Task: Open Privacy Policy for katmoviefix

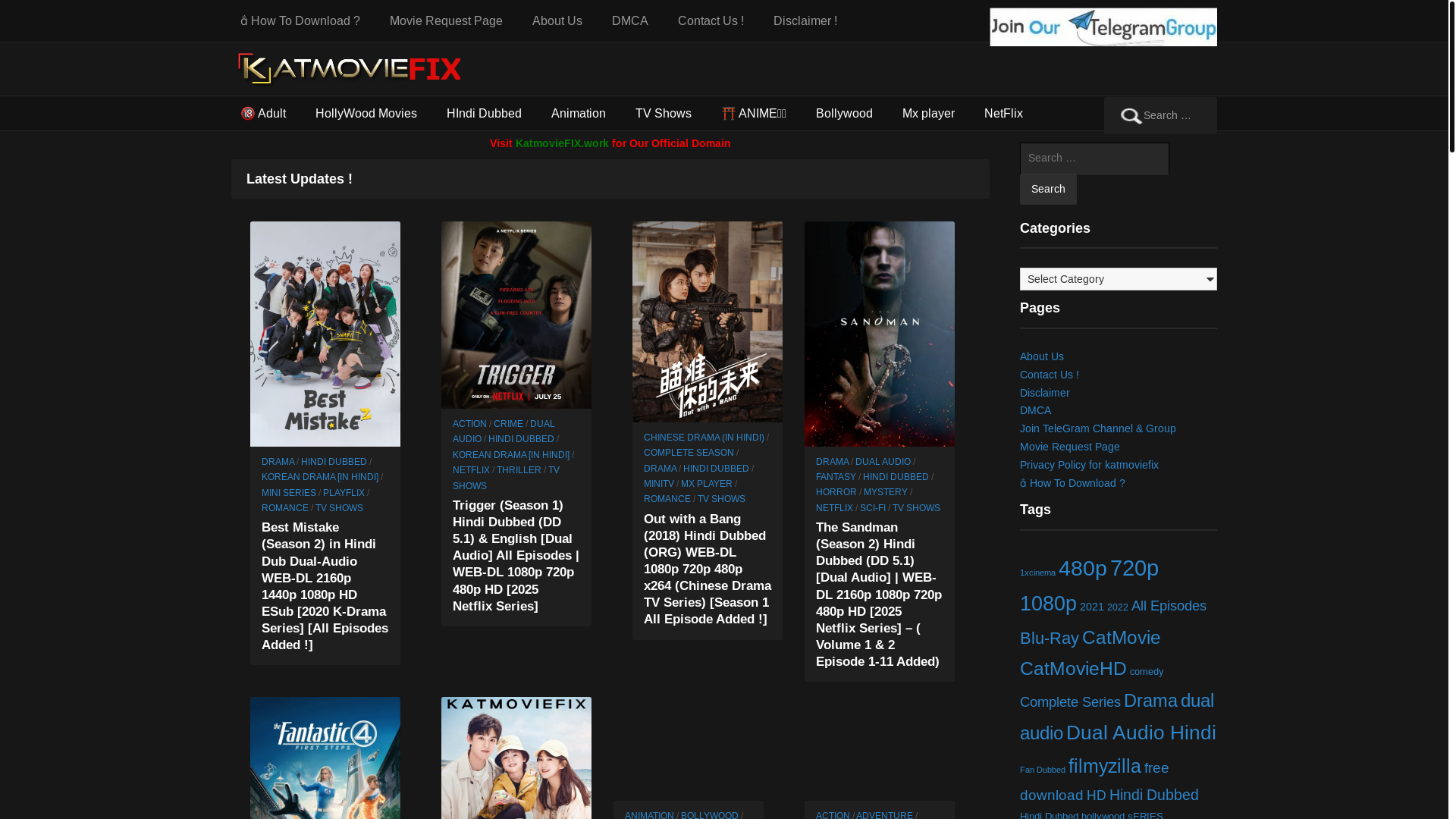Action: (x=1089, y=465)
